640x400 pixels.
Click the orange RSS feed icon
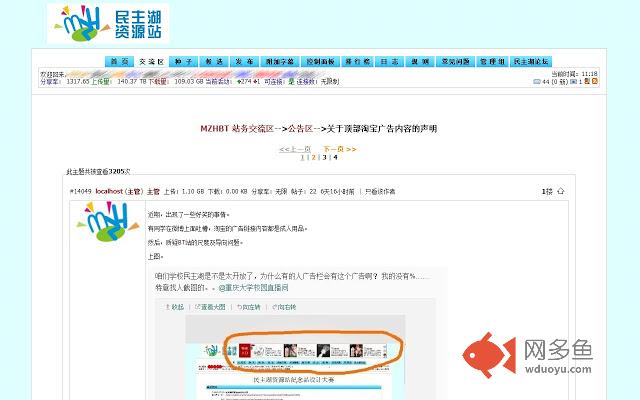click(x=595, y=81)
